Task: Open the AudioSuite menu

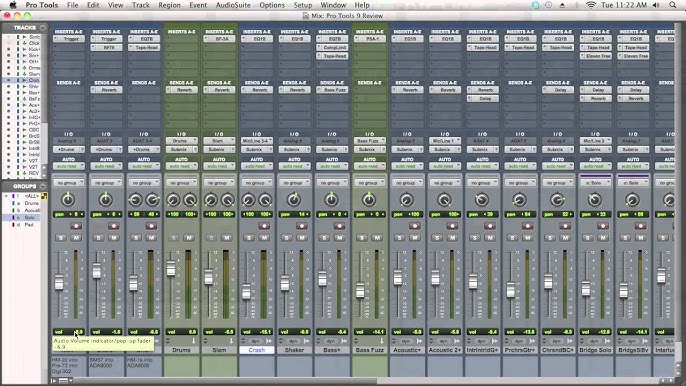Action: point(233,5)
